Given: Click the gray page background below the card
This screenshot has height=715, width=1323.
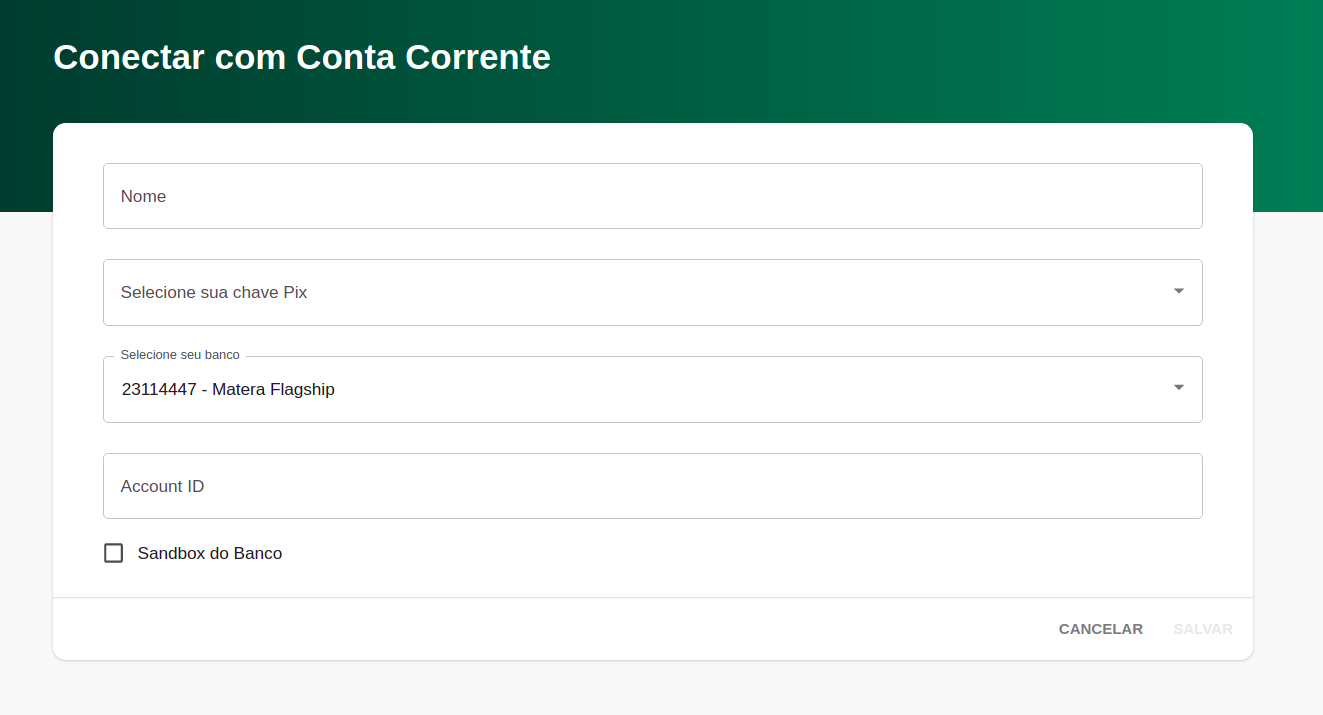Looking at the screenshot, I should point(650,690).
